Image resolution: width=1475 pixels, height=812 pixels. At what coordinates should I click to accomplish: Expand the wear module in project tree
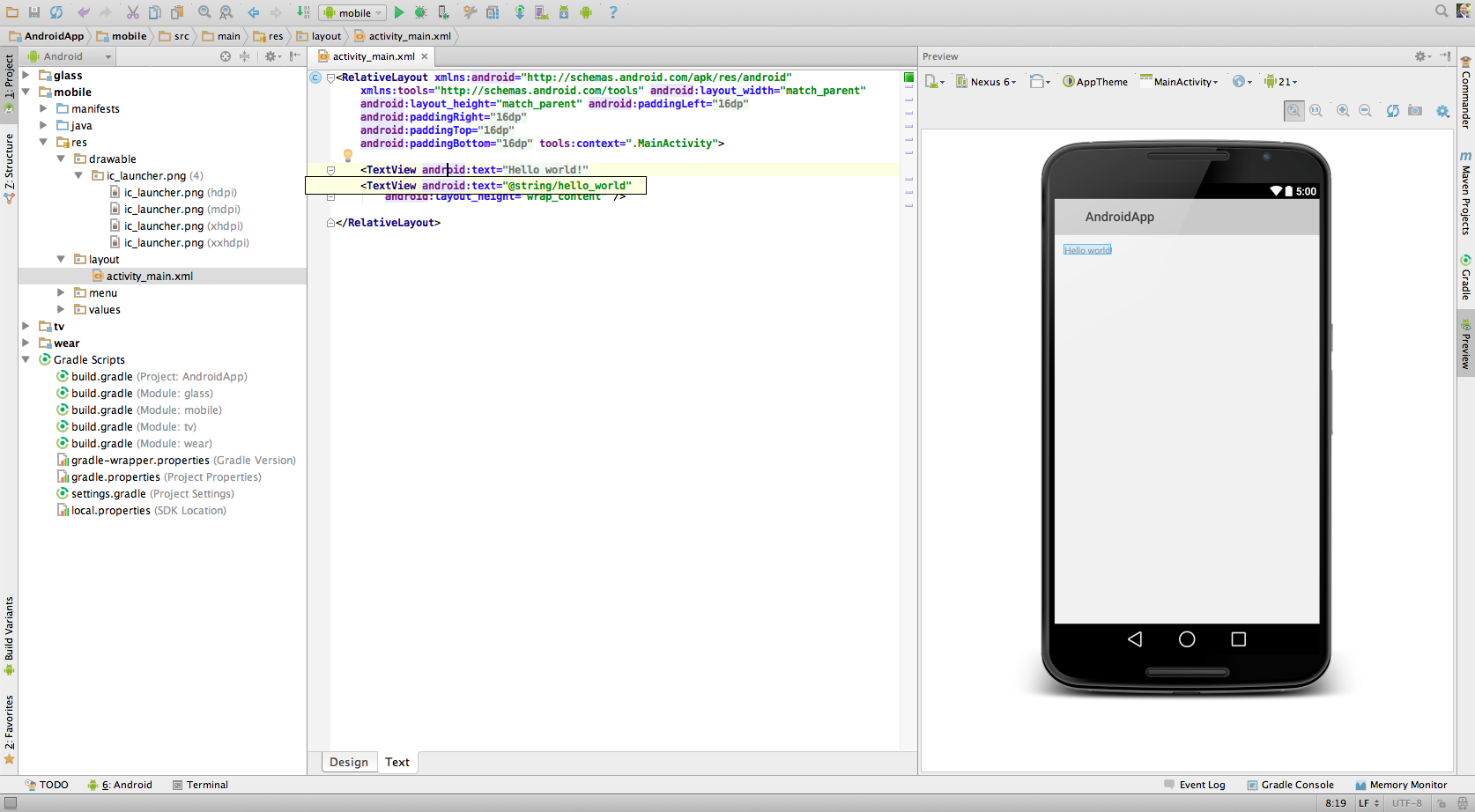click(x=26, y=343)
